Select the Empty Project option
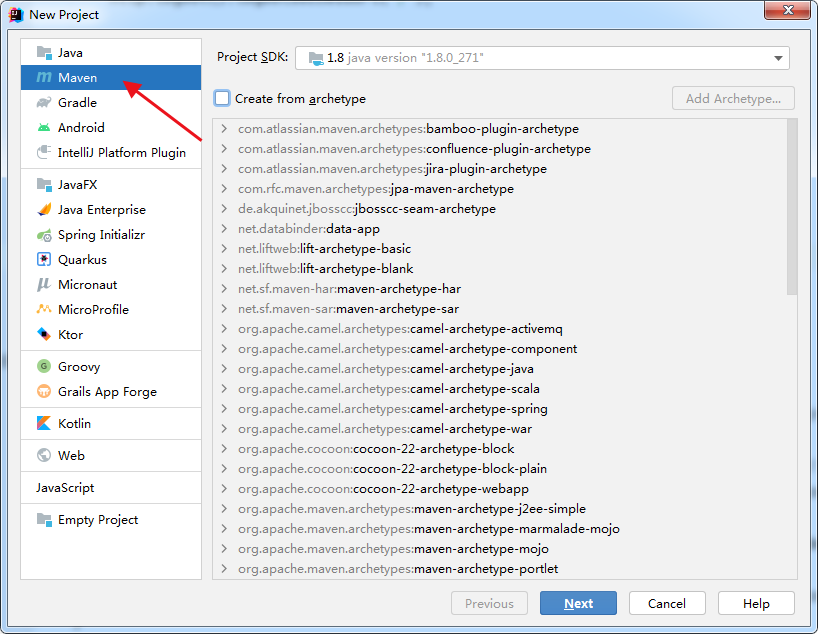 pyautogui.click(x=111, y=520)
